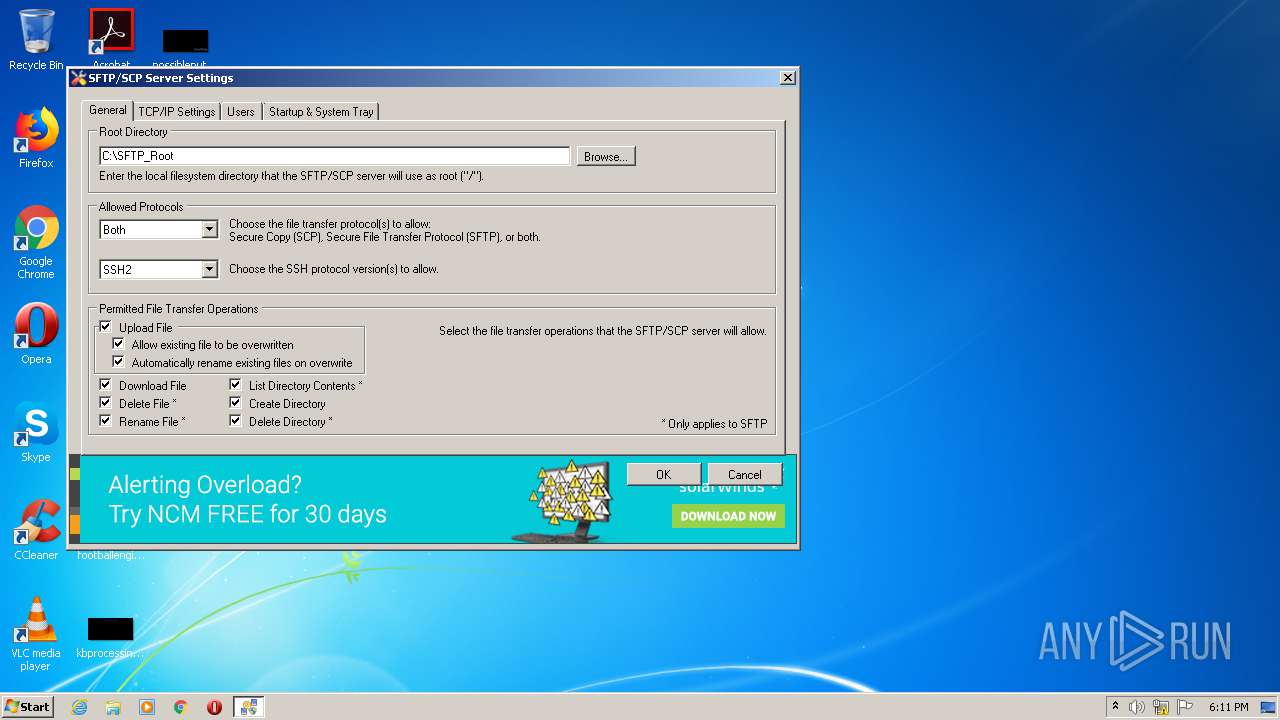Open the possibleput desktop file

pos(186,48)
